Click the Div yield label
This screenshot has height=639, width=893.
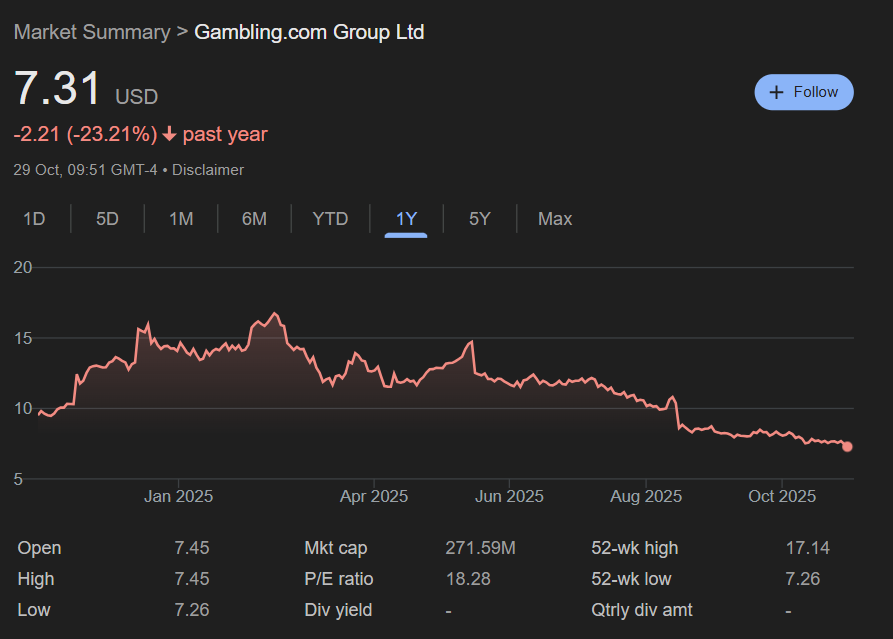pos(338,610)
